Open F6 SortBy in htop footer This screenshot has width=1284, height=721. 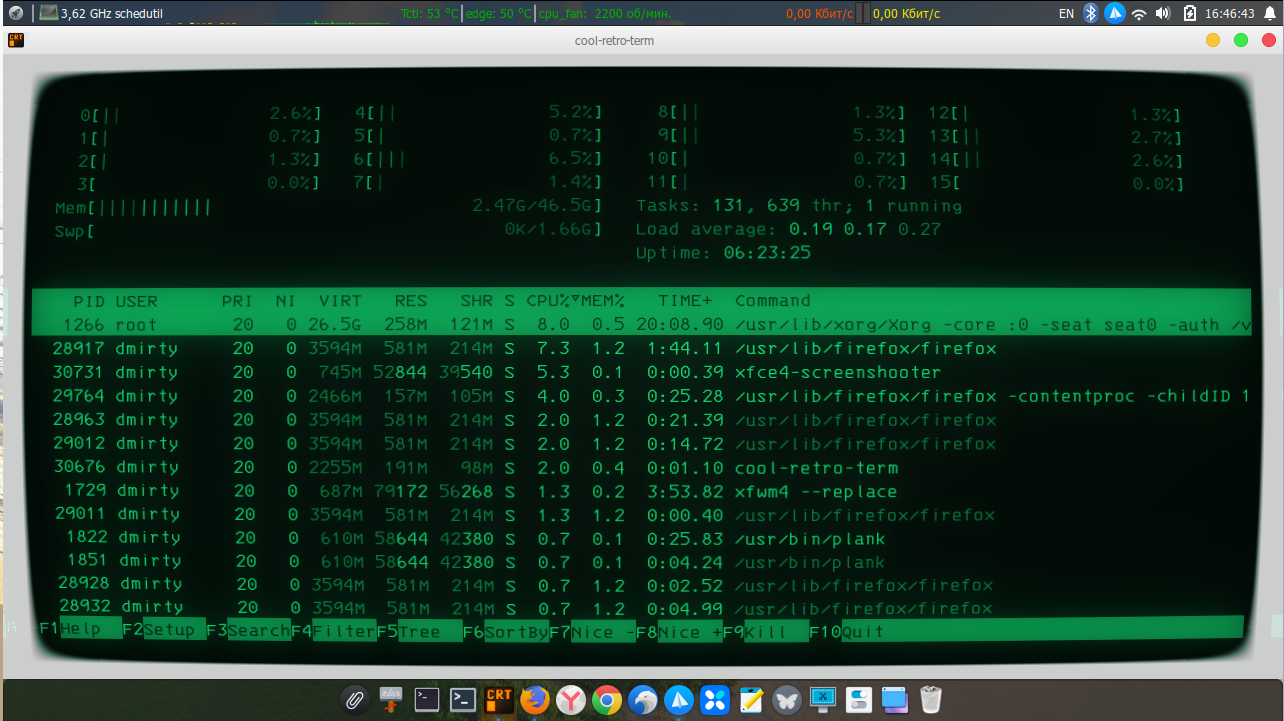point(506,630)
